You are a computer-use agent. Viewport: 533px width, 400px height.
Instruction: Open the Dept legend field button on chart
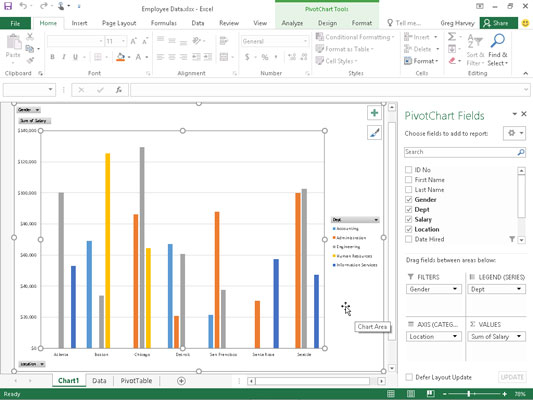click(x=355, y=220)
